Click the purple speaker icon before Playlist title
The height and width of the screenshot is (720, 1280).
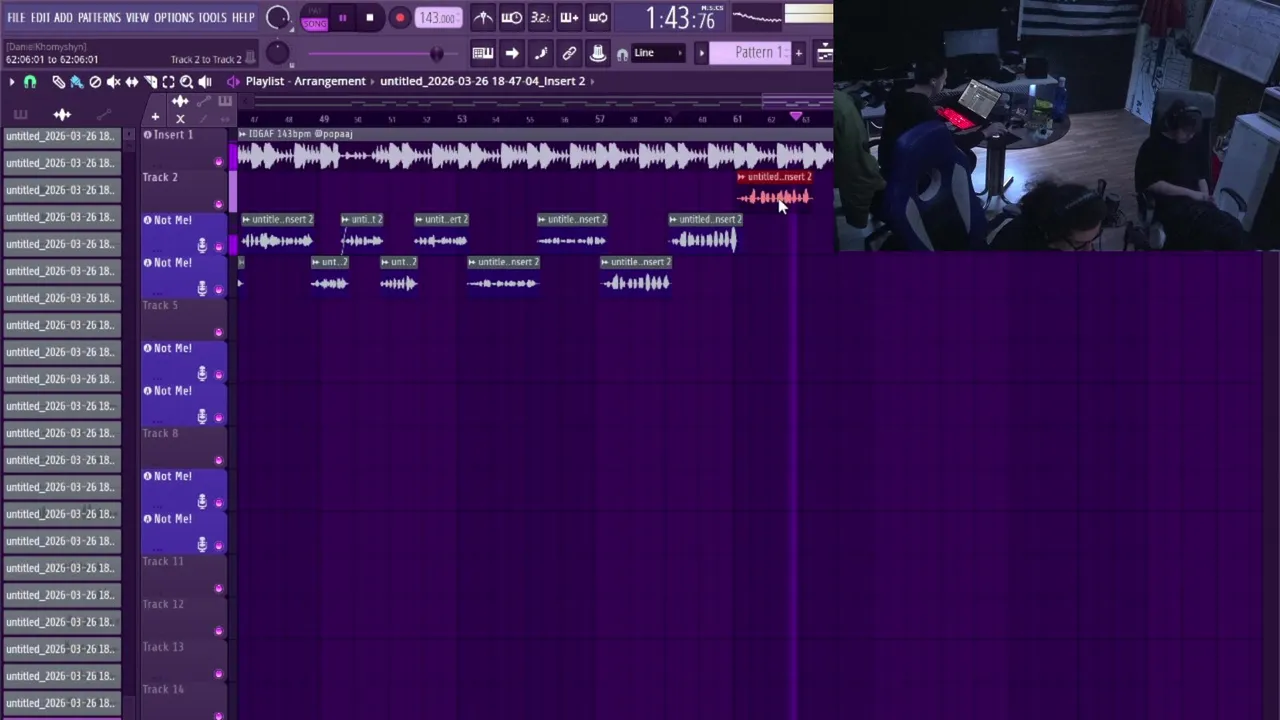coord(233,81)
